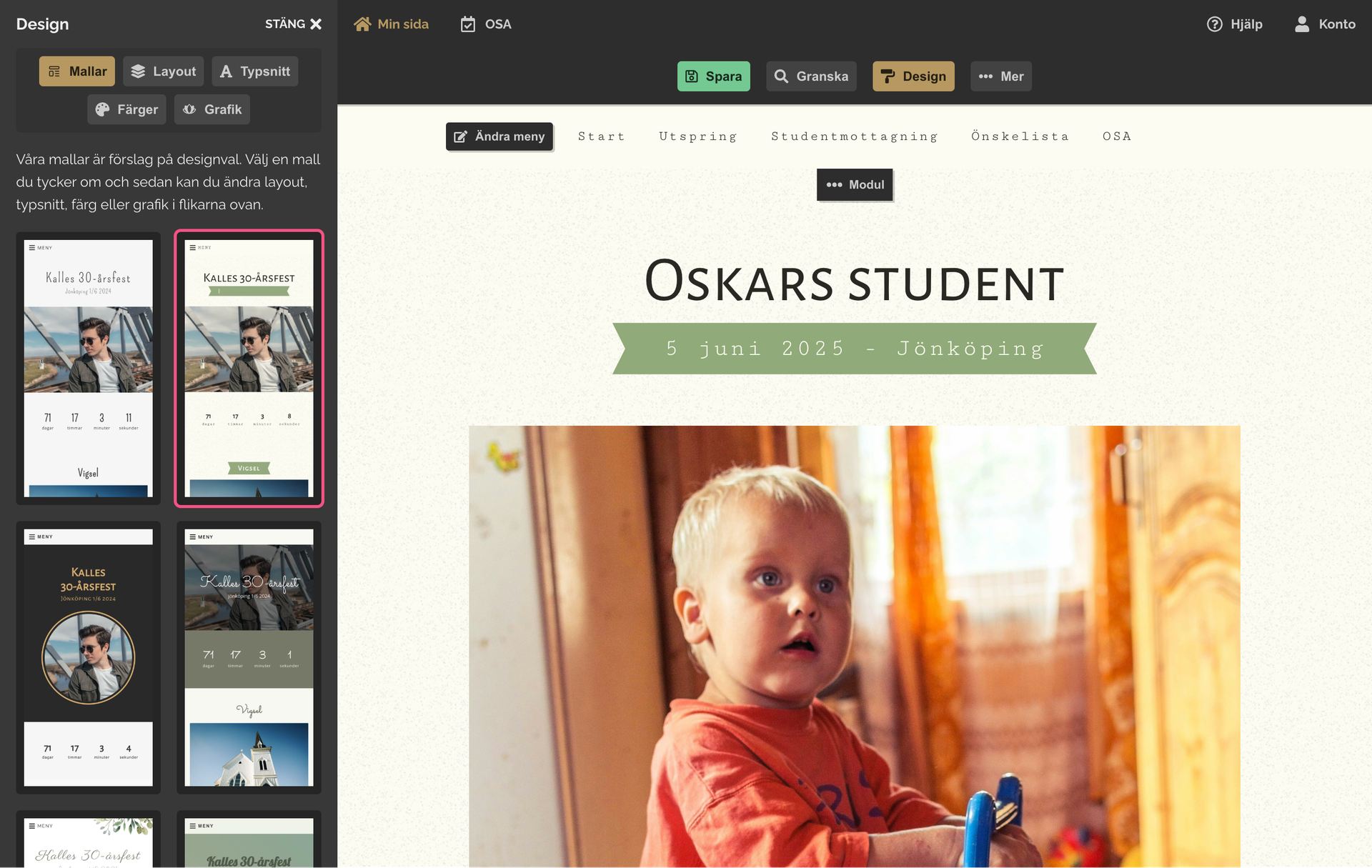
Task: Open the Mer options menu
Action: click(x=1000, y=76)
